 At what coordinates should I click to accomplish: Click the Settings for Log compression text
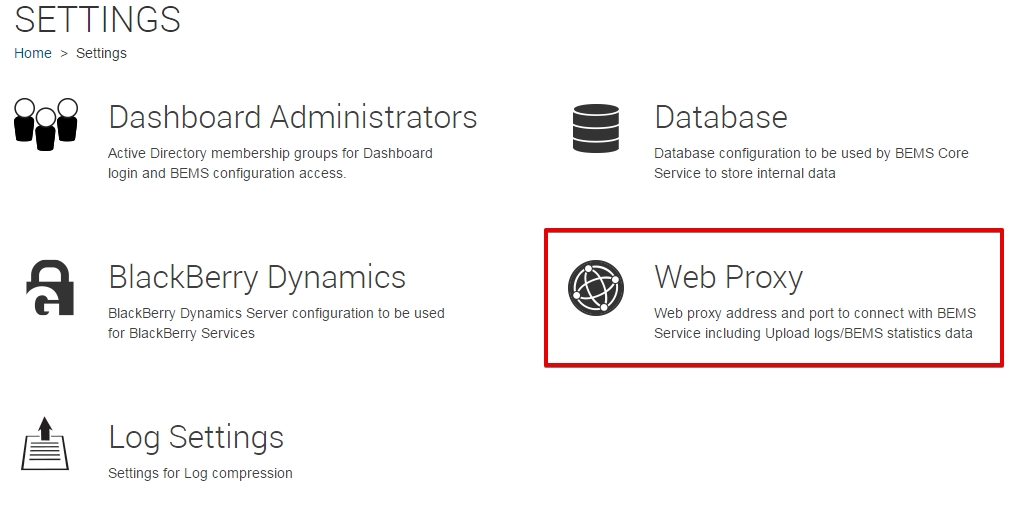[200, 473]
